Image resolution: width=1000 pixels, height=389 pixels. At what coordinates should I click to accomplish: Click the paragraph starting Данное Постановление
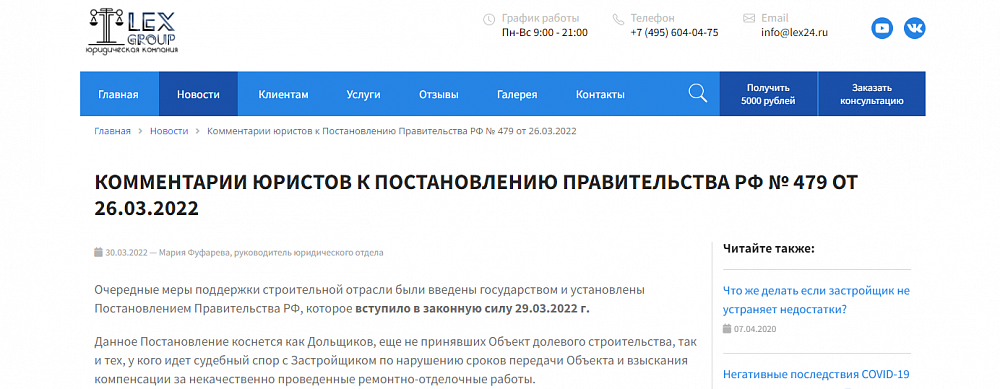click(x=395, y=361)
